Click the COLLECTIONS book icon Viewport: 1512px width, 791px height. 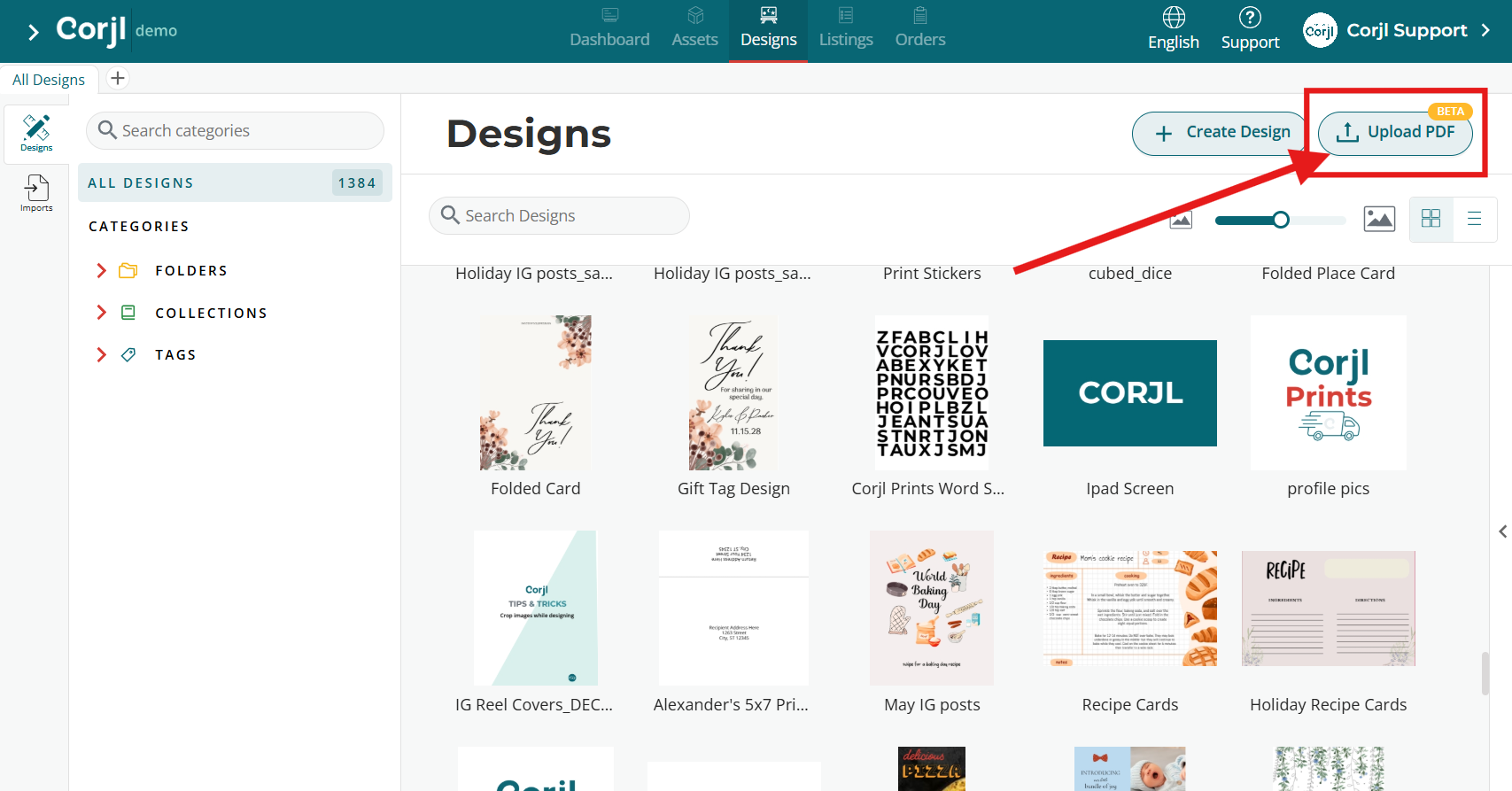click(x=128, y=313)
